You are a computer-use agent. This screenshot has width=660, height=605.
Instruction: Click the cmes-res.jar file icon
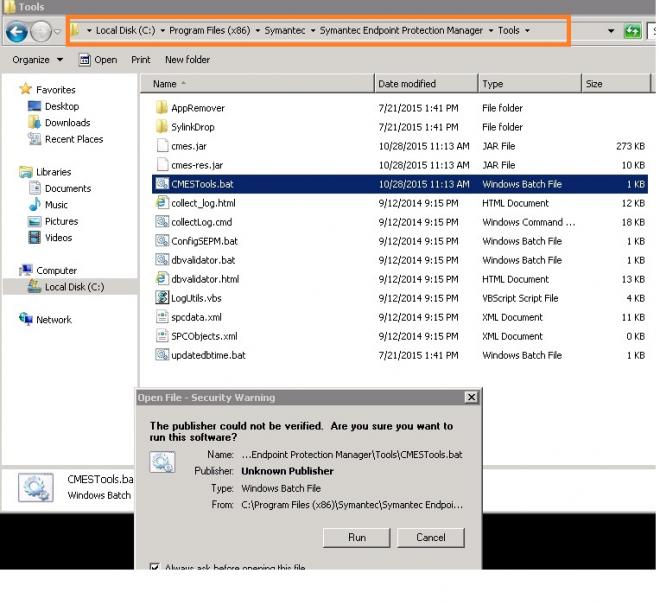162,165
